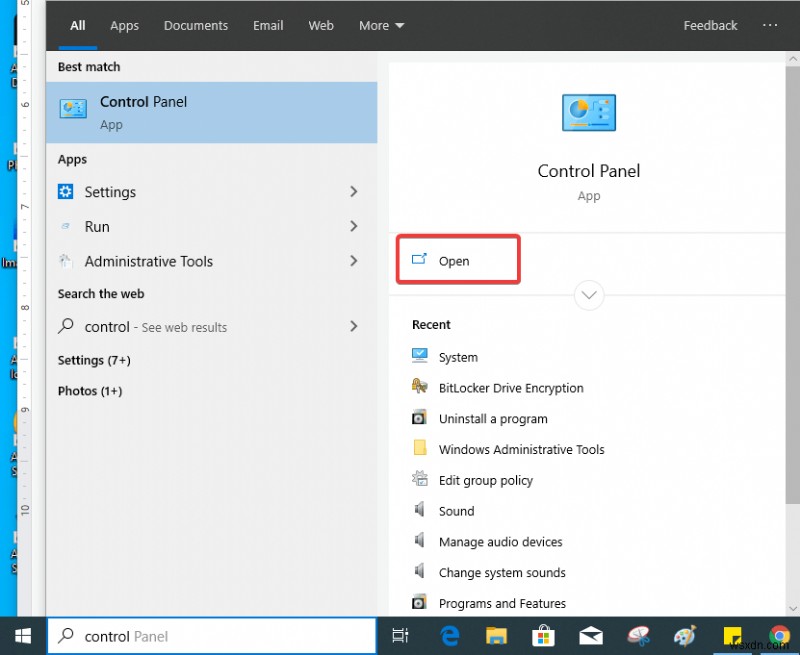This screenshot has height=655, width=800.
Task: Switch to the Apps tab
Action: pos(124,25)
